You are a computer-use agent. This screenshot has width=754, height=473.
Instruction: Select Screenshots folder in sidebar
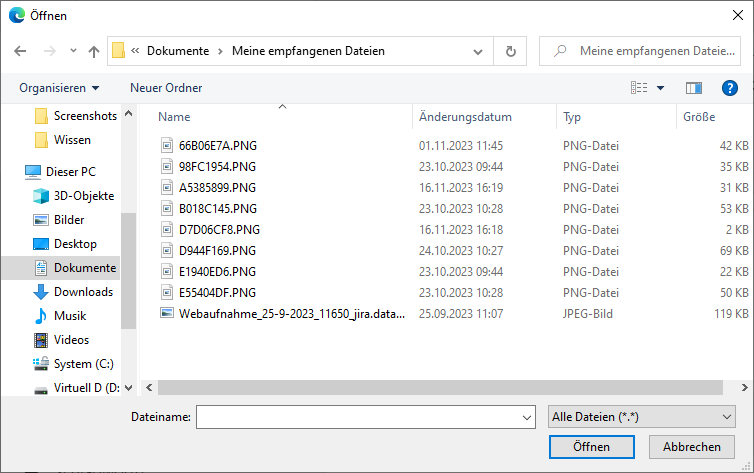[x=76, y=116]
